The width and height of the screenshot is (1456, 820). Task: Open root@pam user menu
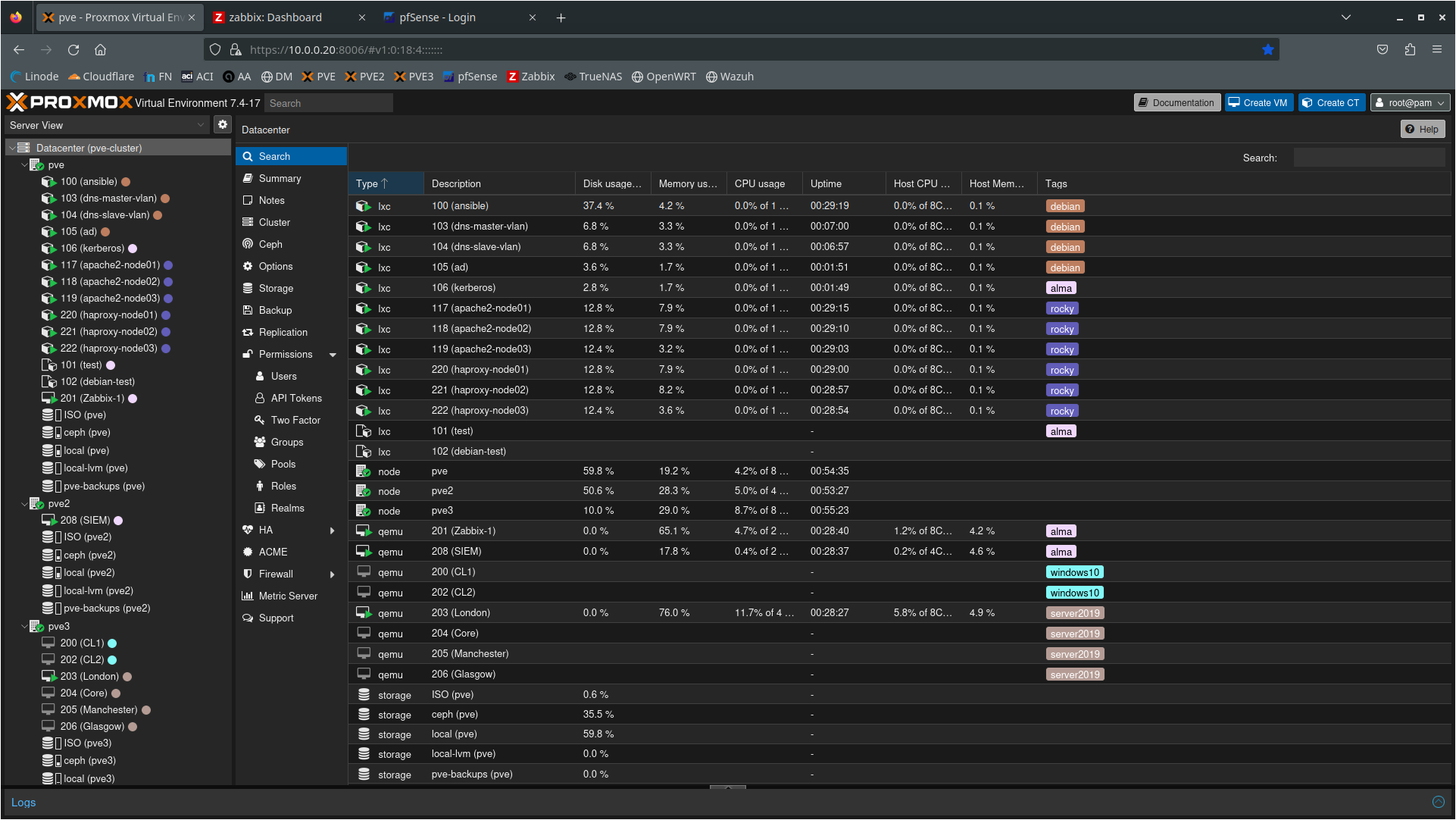click(1410, 103)
